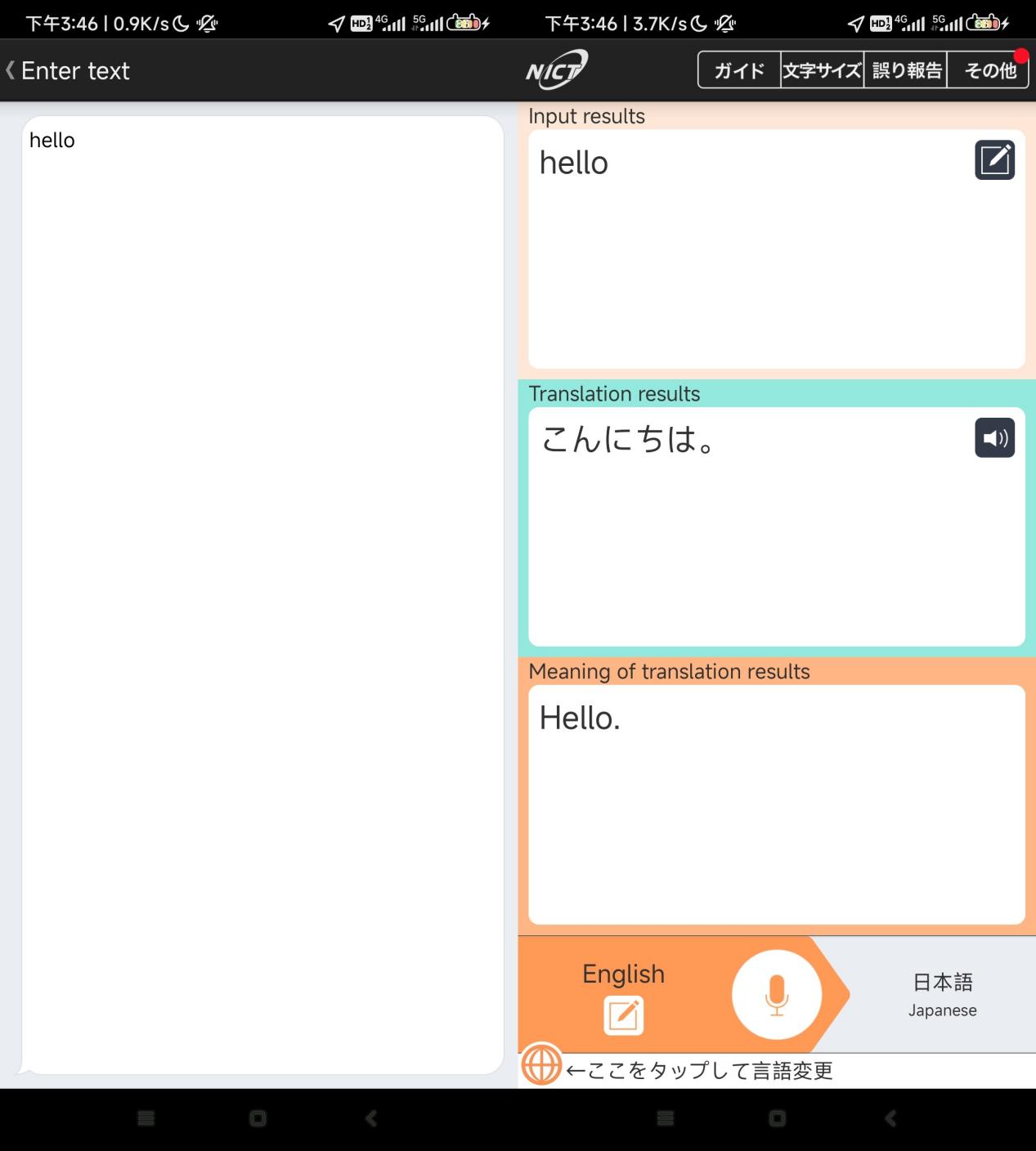This screenshot has height=1151, width=1036.
Task: Select the hello text in the input field
Action: pos(52,140)
